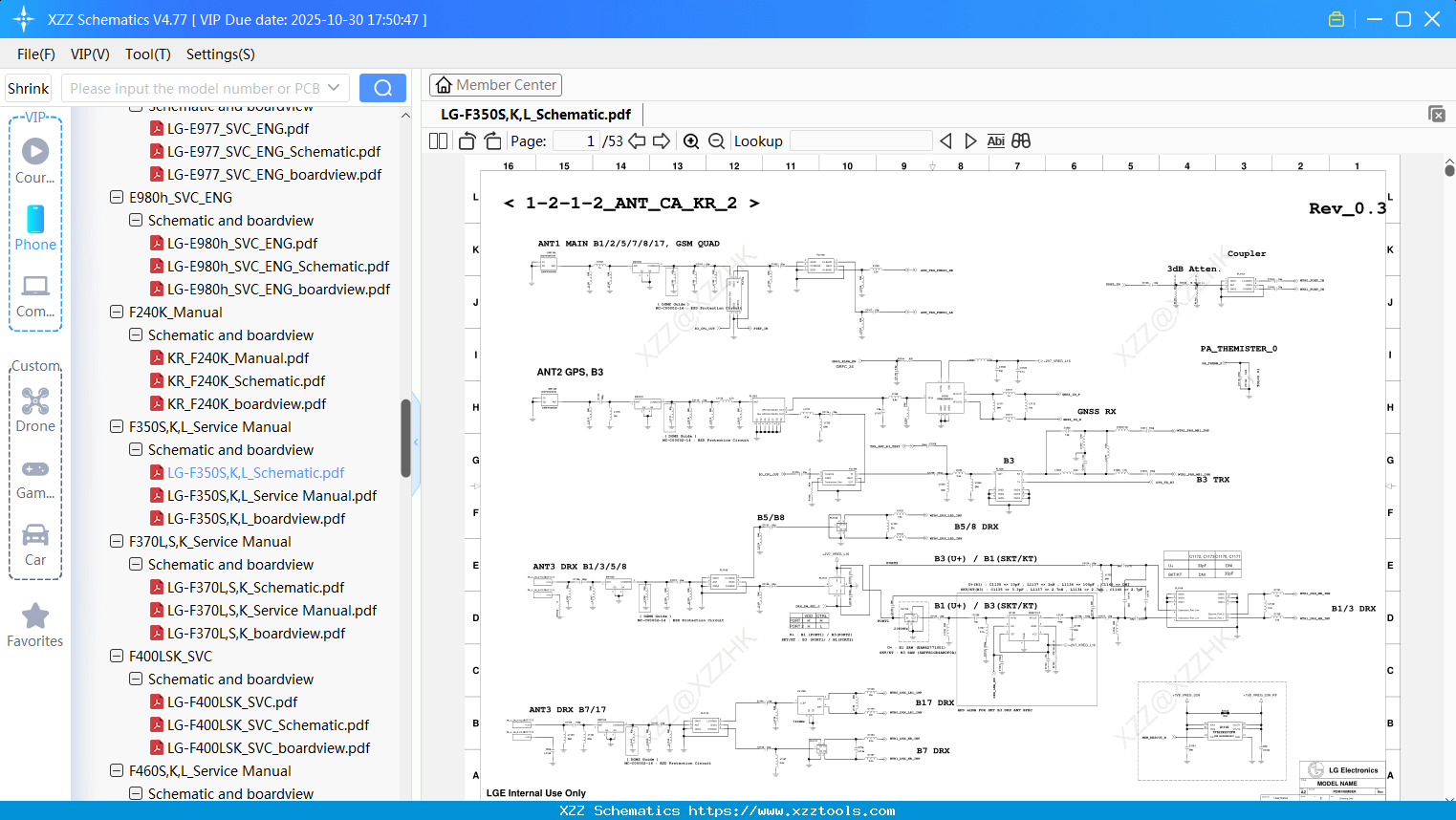
Task: Open the Tool(T) menu
Action: (147, 54)
